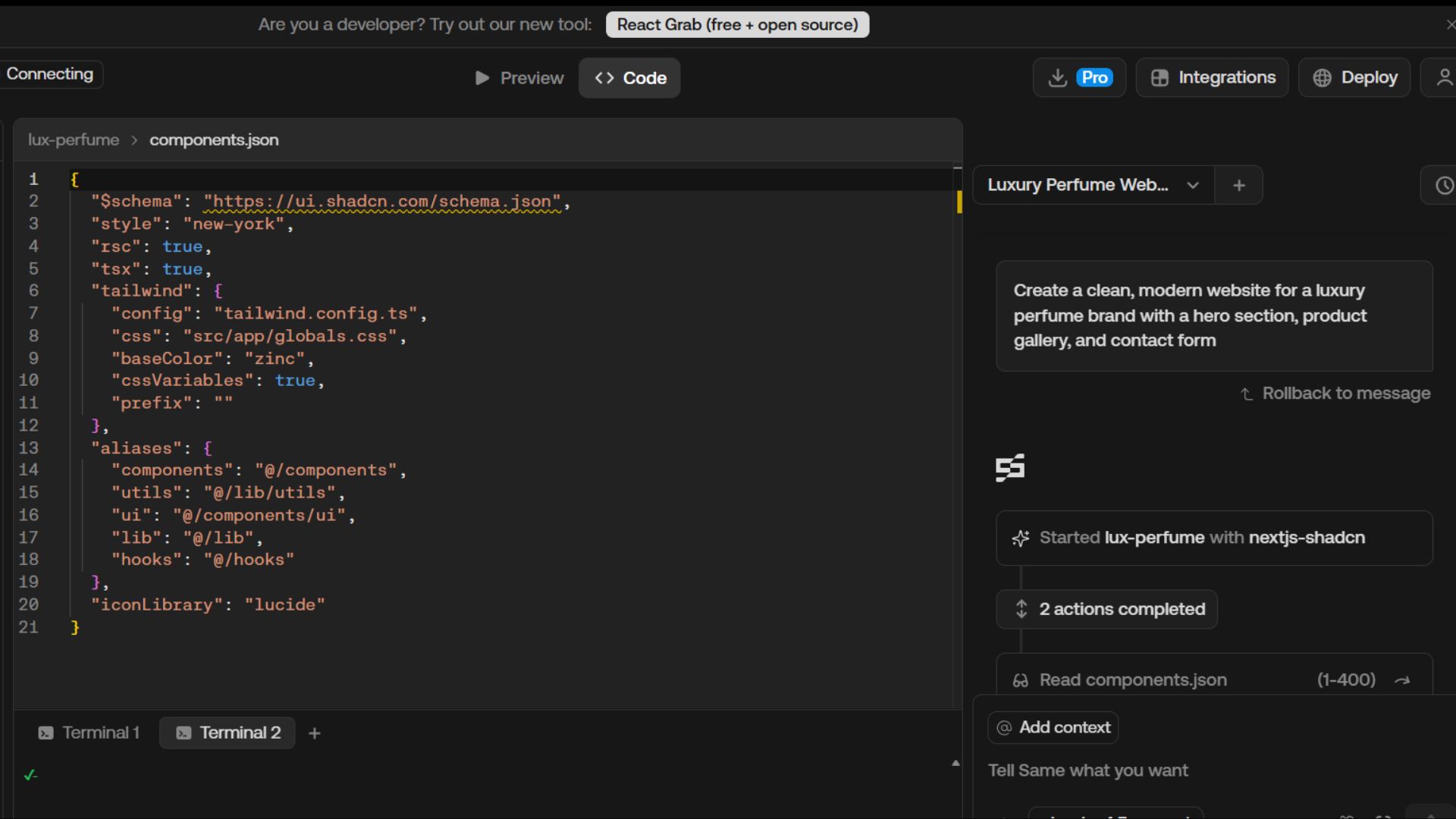This screenshot has height=819, width=1456.
Task: Click the Deploy globe button
Action: 1354,77
